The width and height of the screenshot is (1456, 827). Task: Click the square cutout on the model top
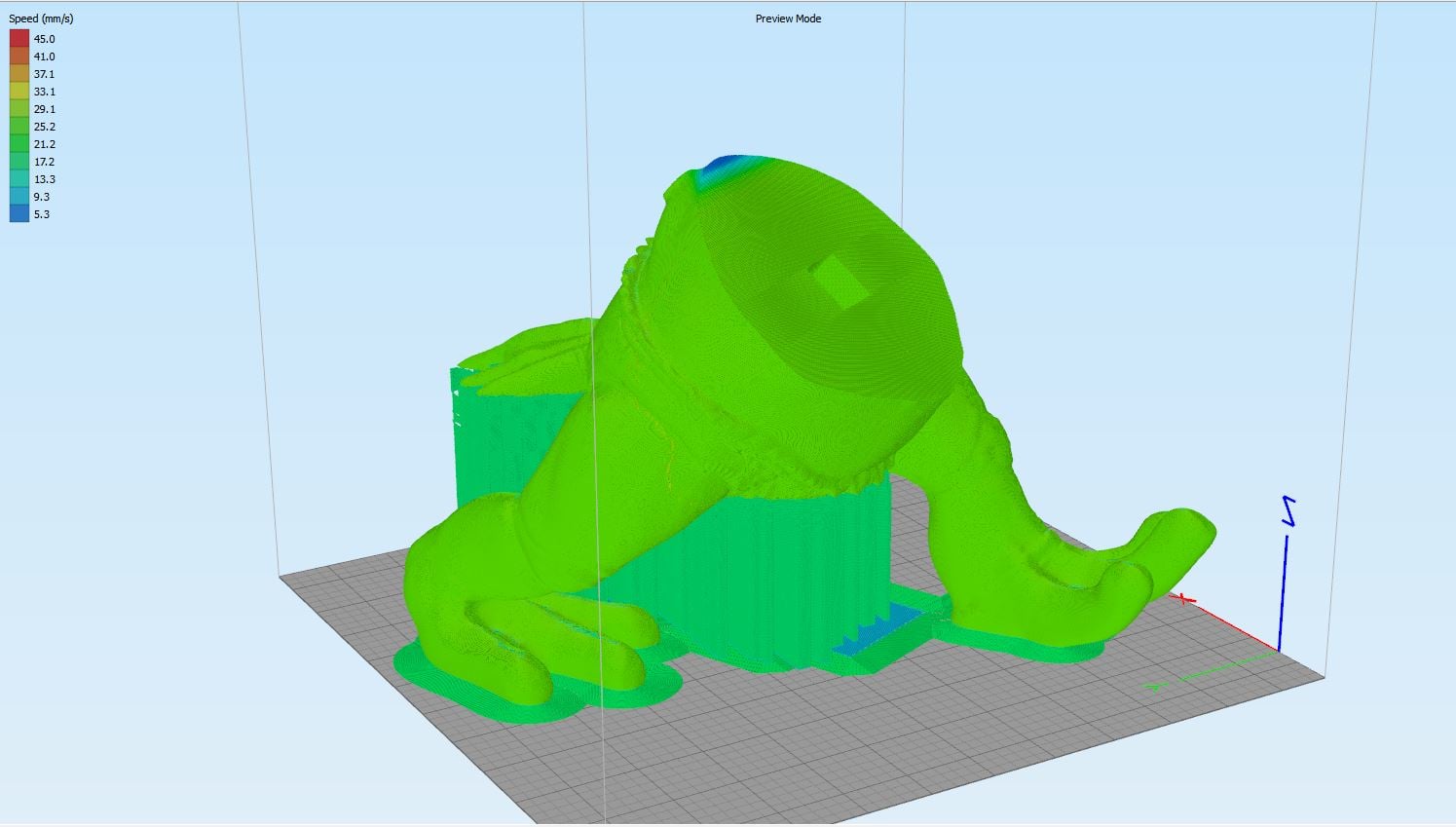coord(840,282)
